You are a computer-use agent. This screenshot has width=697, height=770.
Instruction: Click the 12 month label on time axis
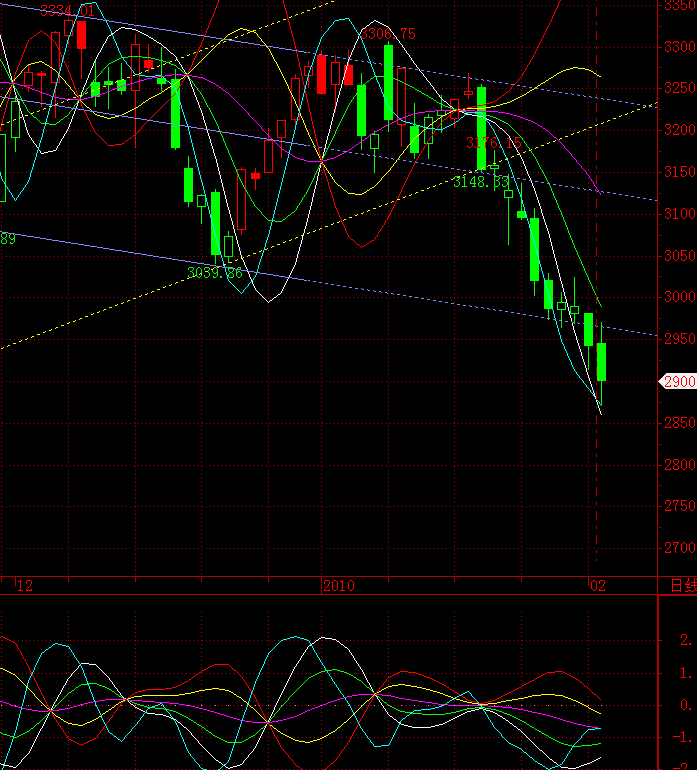click(25, 585)
